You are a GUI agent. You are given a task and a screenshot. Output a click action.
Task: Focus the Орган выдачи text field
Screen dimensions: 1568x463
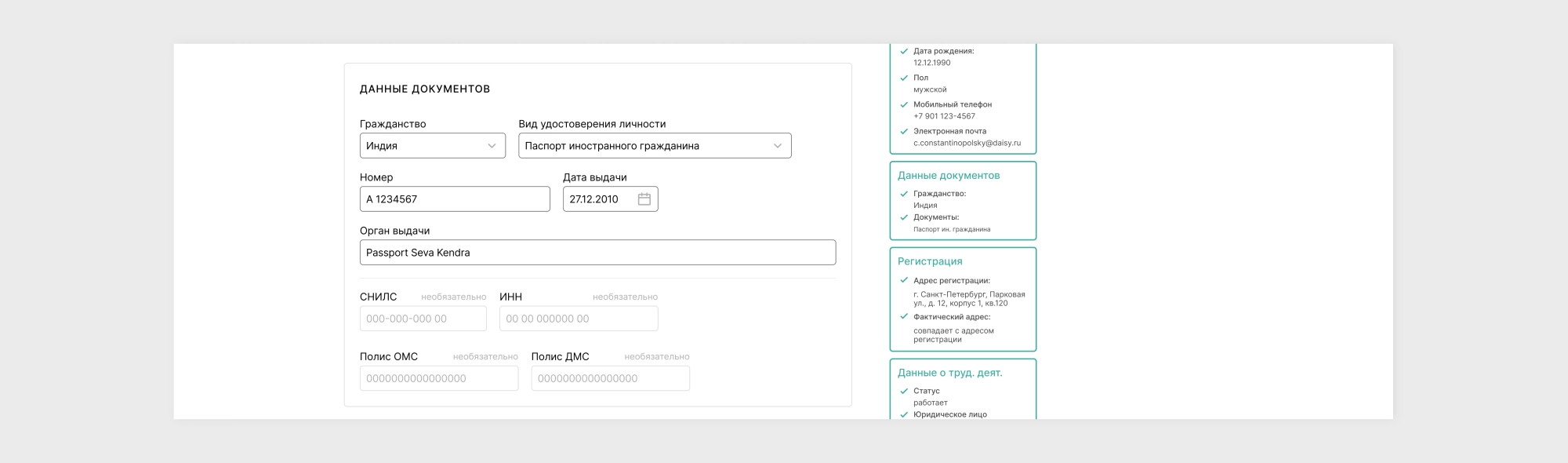(x=597, y=253)
